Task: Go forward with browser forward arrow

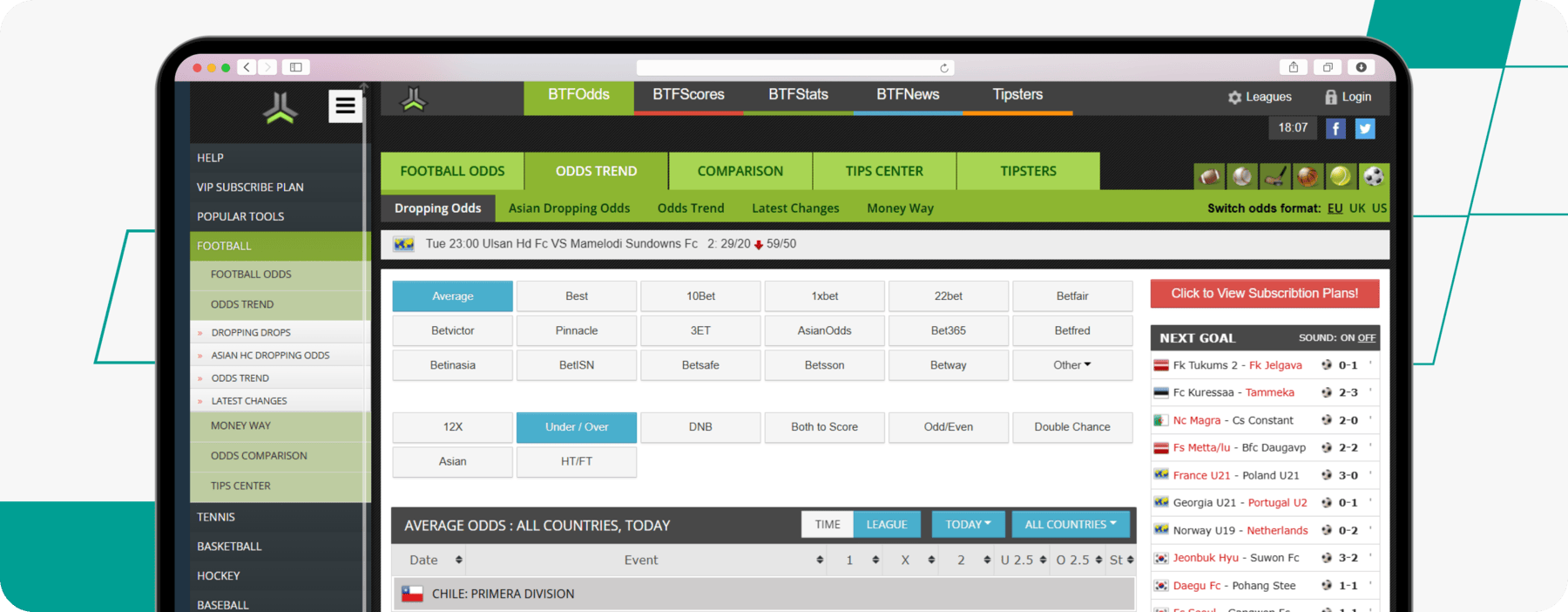Action: (267, 67)
